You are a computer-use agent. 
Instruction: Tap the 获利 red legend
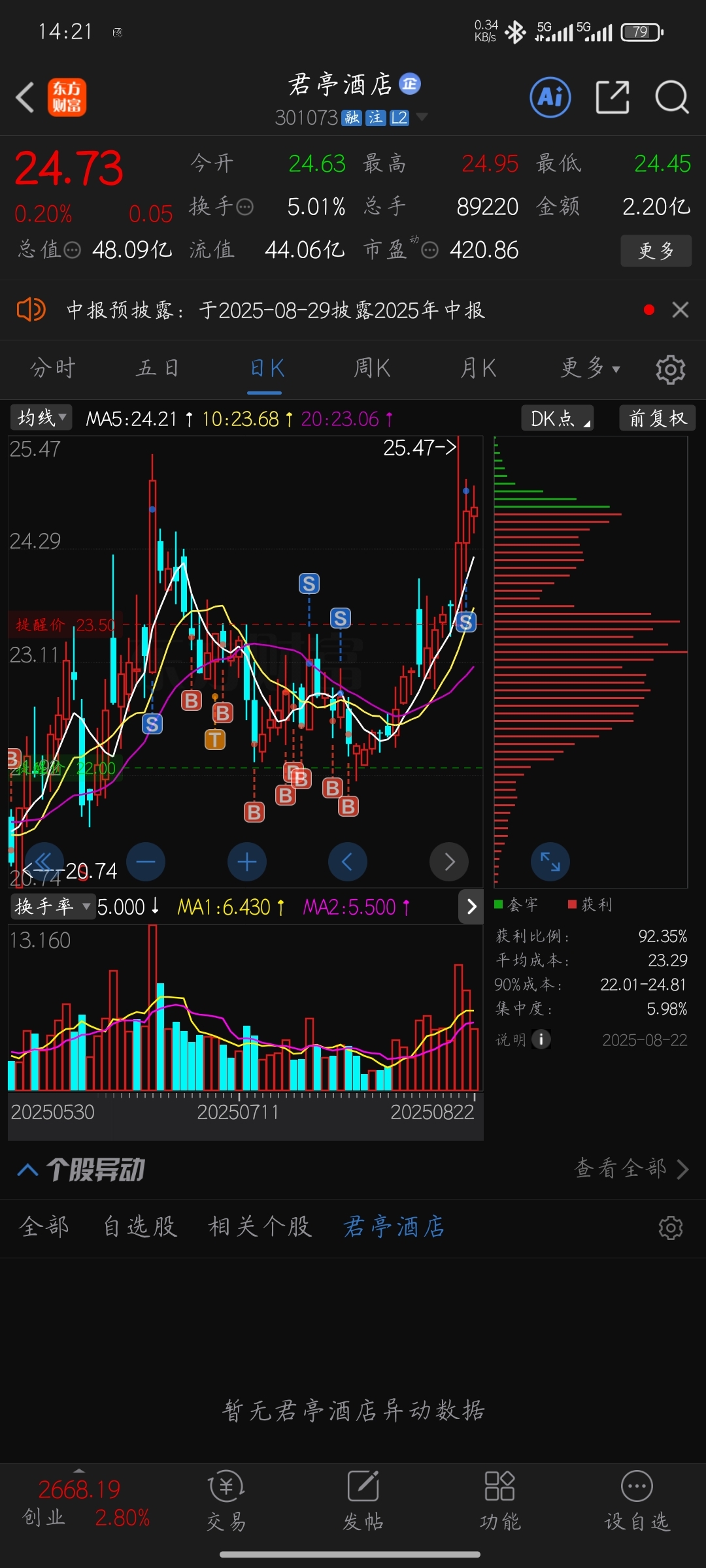(x=590, y=904)
